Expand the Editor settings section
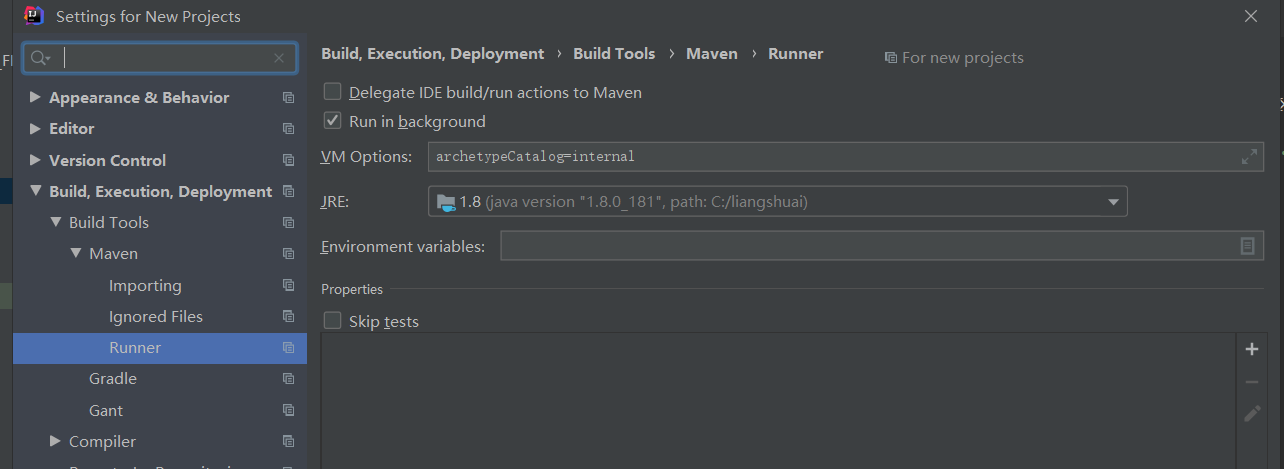 coord(36,129)
